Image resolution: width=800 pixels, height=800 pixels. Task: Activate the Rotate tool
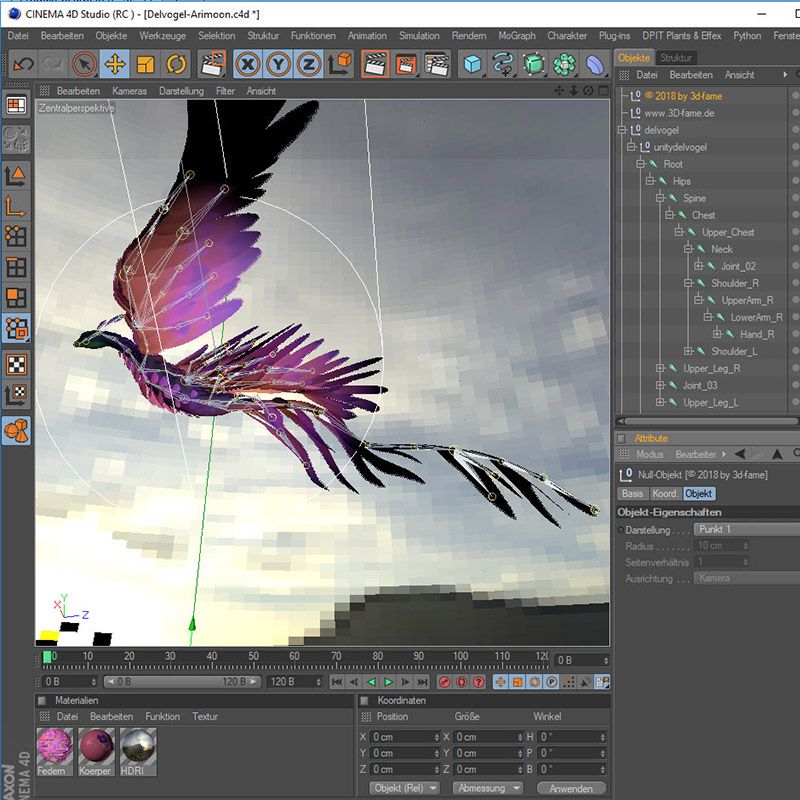pyautogui.click(x=176, y=65)
